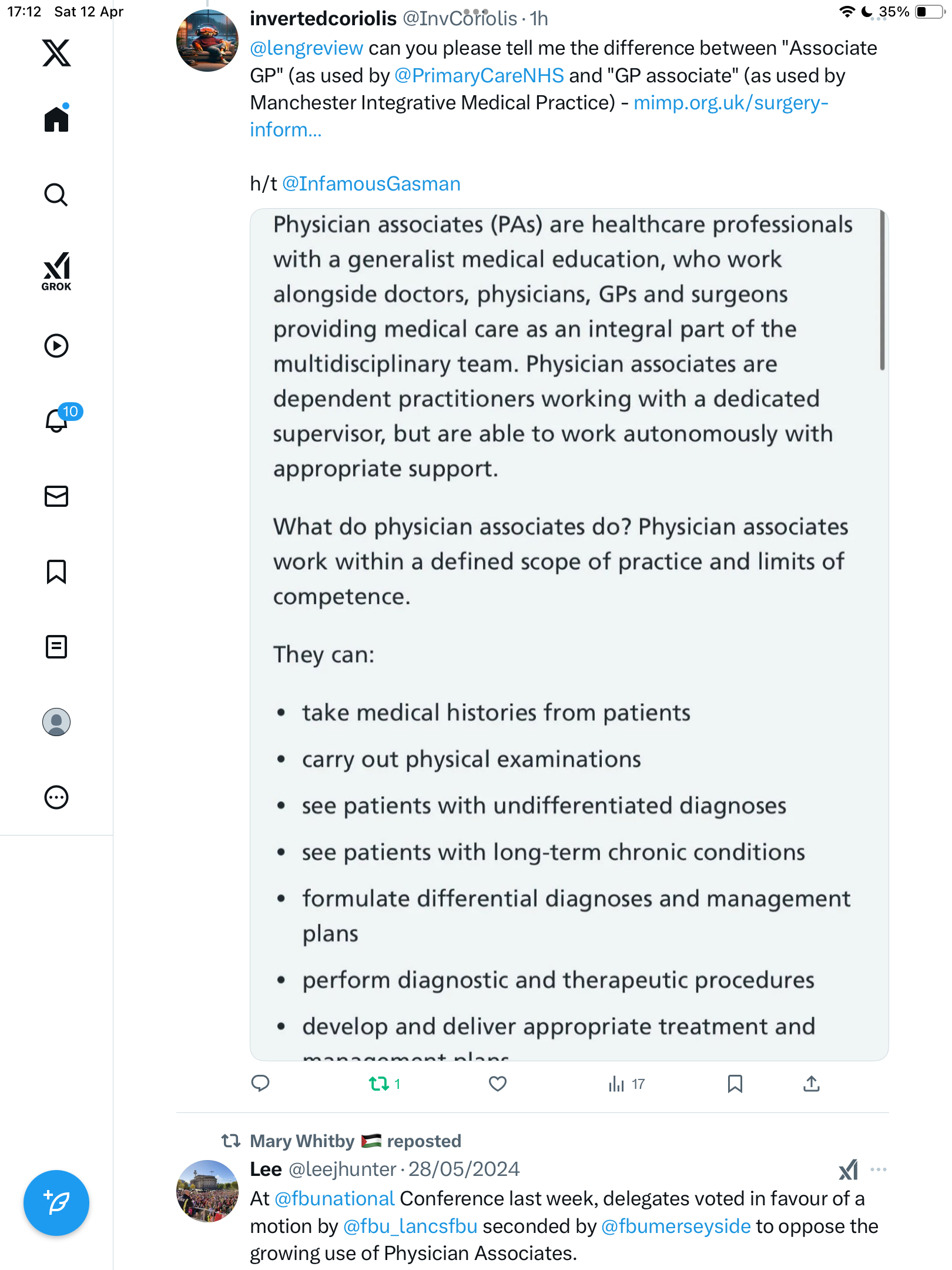Follow the mimp.org.uk surgery link
Screen dimensions: 952x1270
coord(539,116)
